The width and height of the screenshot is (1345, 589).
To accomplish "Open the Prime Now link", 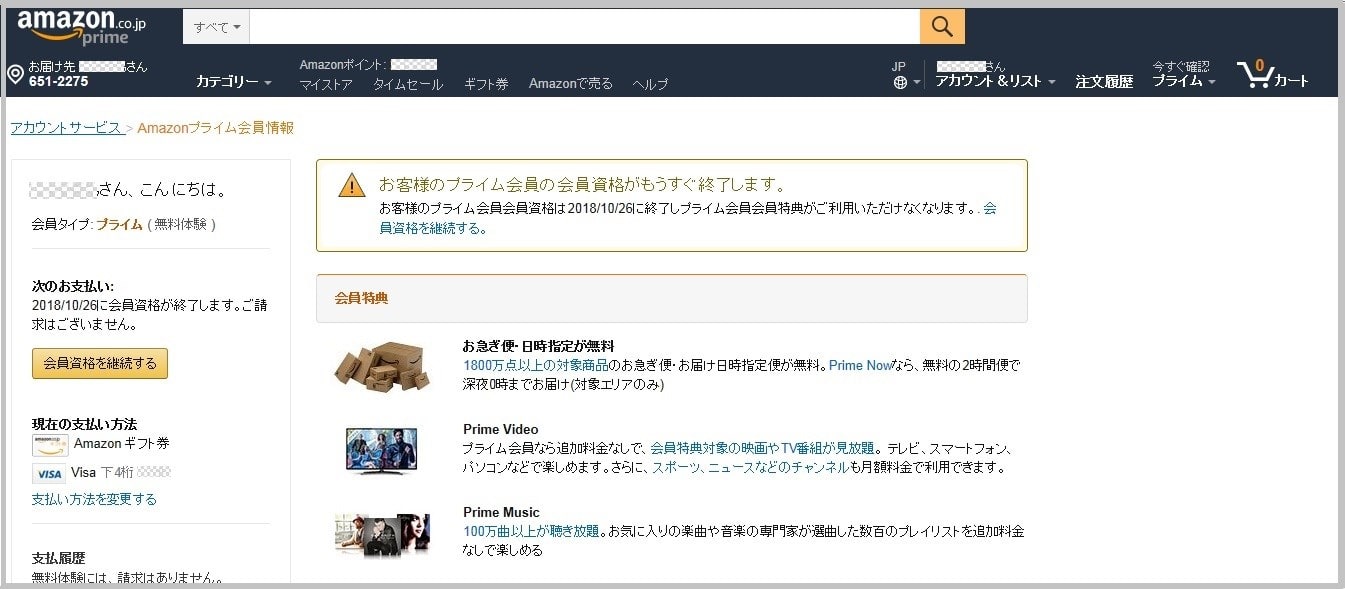I will tap(860, 366).
